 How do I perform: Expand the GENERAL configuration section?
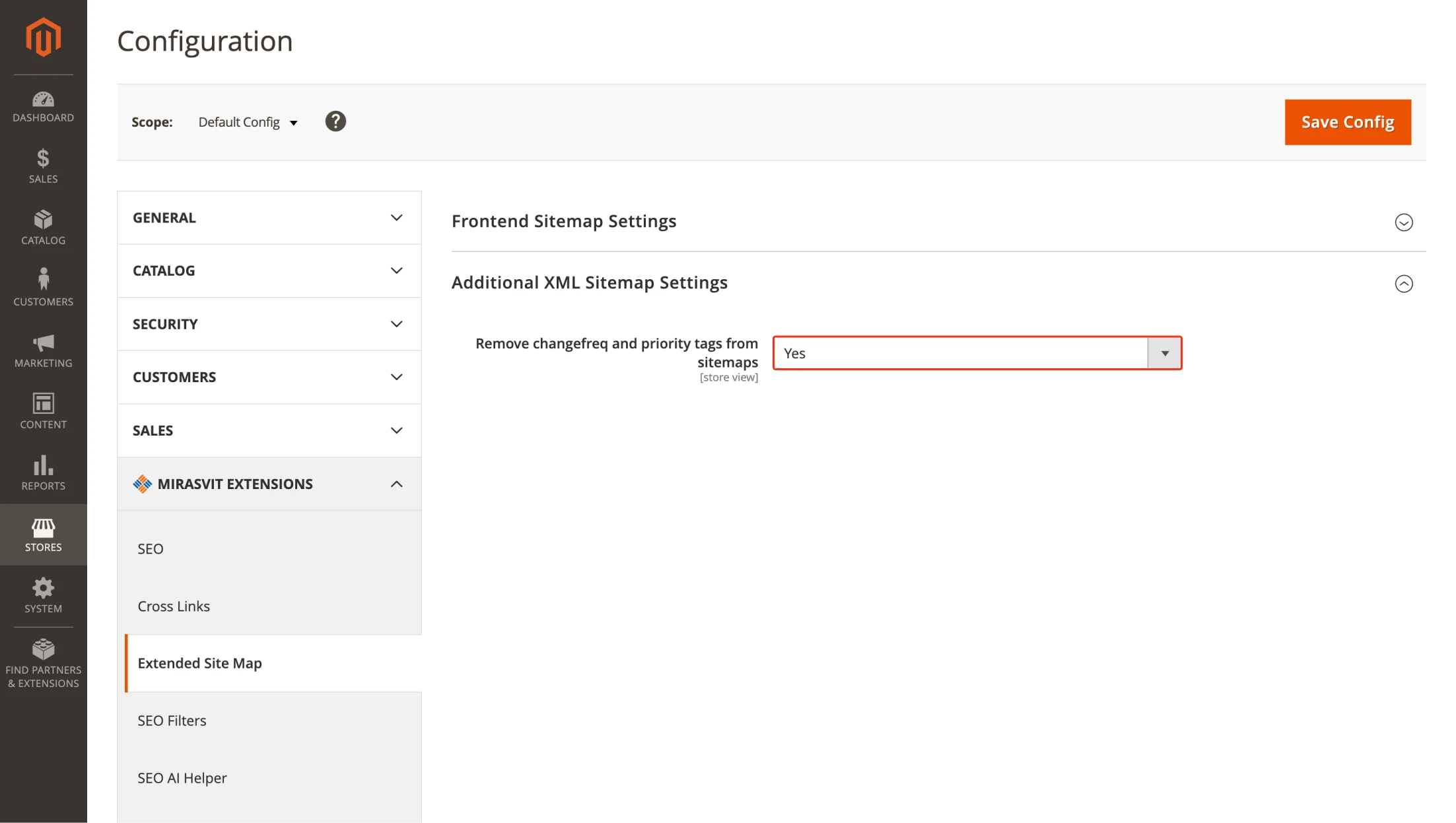coord(268,217)
